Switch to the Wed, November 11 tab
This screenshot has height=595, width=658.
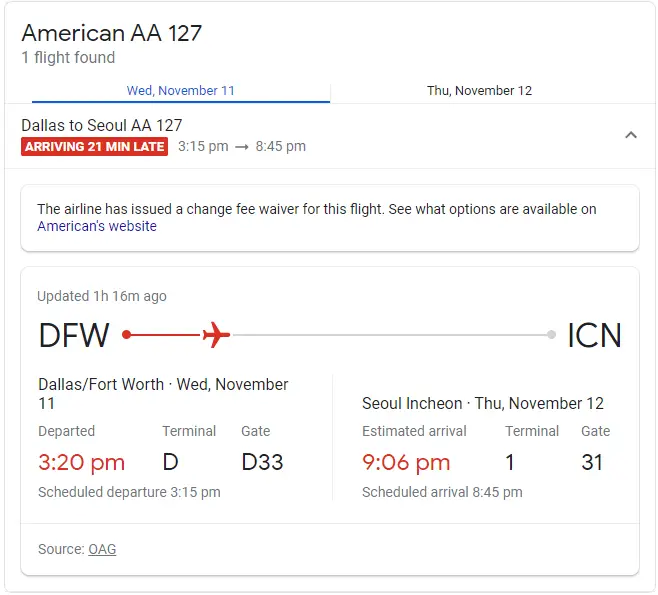[181, 91]
